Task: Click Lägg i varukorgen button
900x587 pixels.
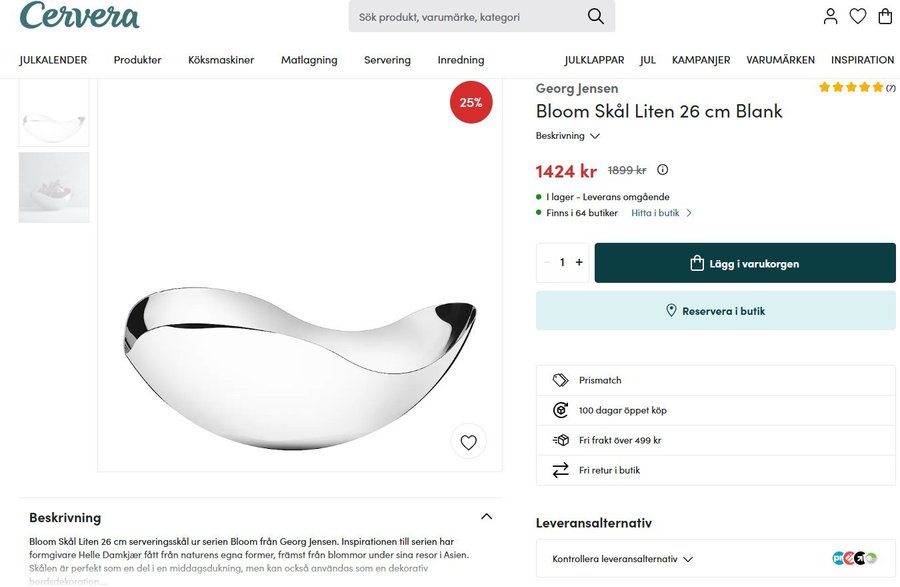Action: coord(745,263)
